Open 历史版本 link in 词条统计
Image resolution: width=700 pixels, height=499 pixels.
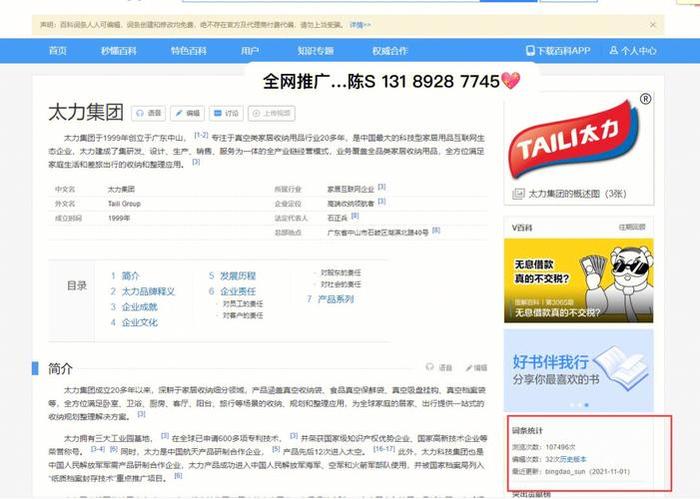(x=574, y=459)
